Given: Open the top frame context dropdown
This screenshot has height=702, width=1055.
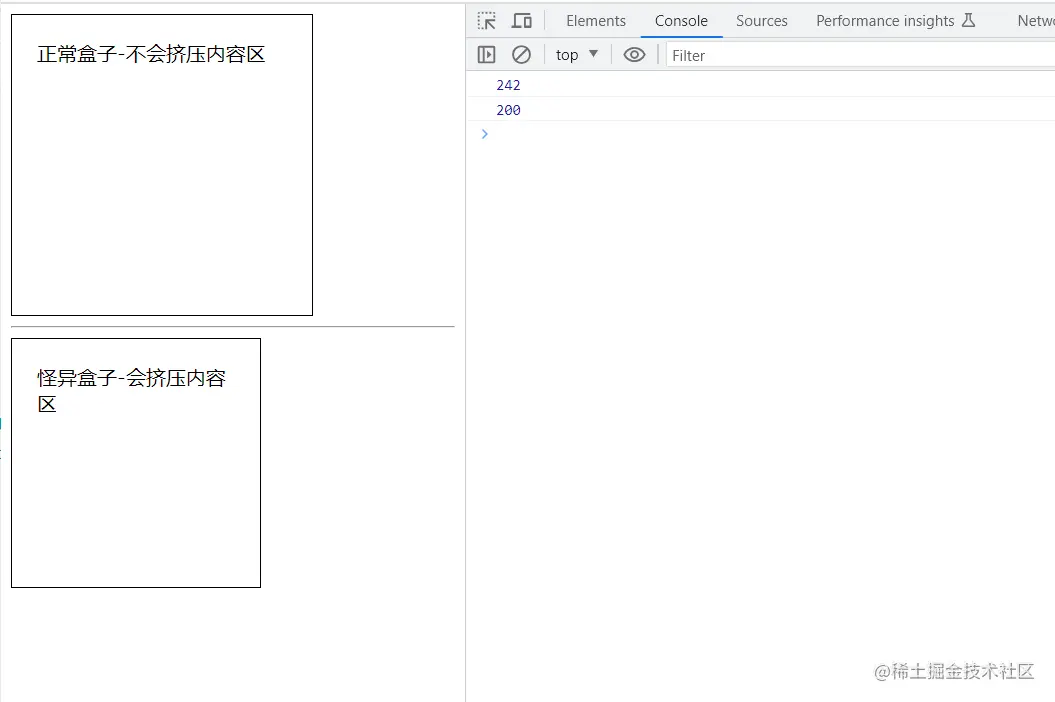Looking at the screenshot, I should pos(576,54).
